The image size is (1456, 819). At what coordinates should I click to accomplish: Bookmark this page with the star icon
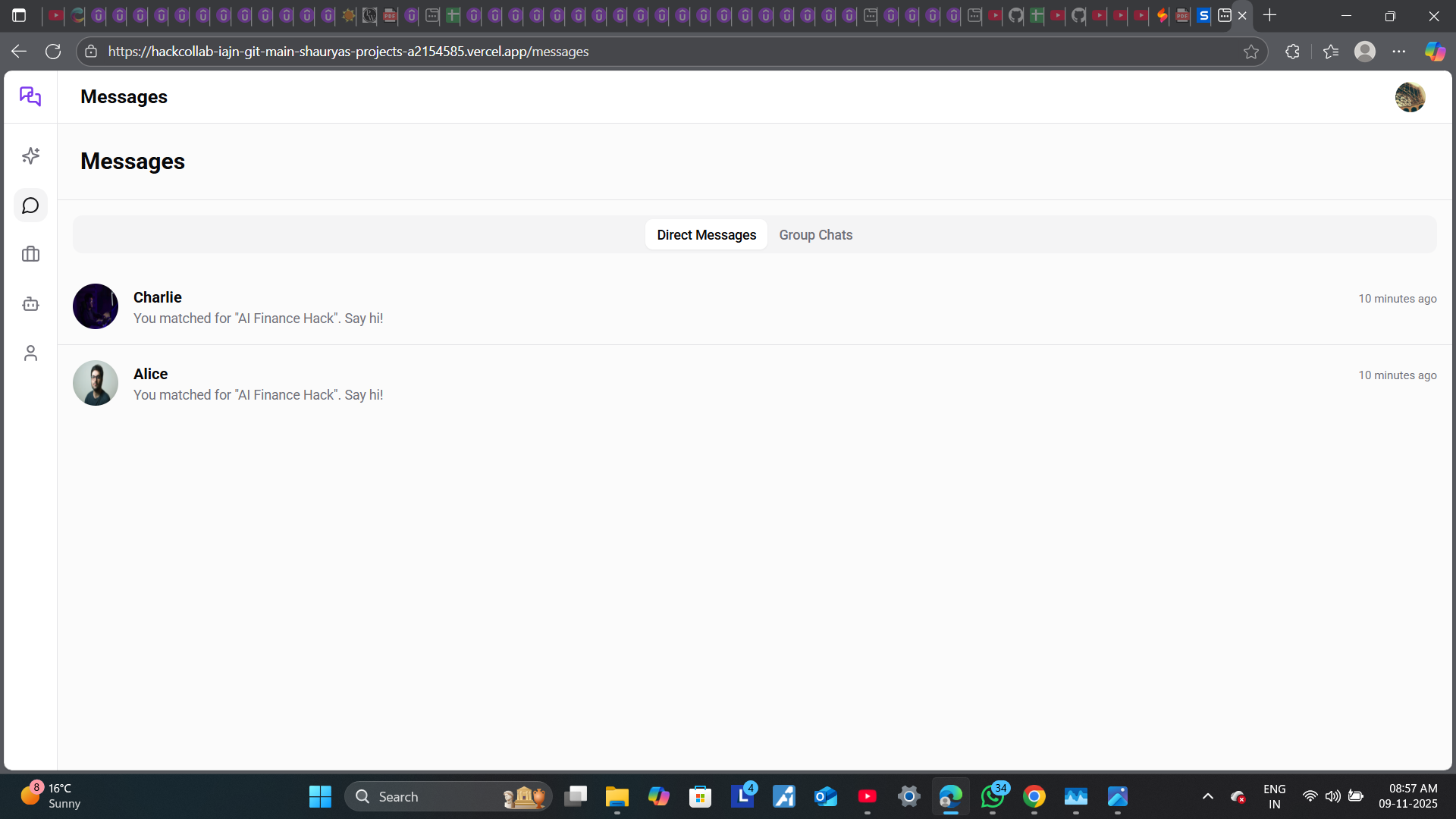pyautogui.click(x=1251, y=52)
